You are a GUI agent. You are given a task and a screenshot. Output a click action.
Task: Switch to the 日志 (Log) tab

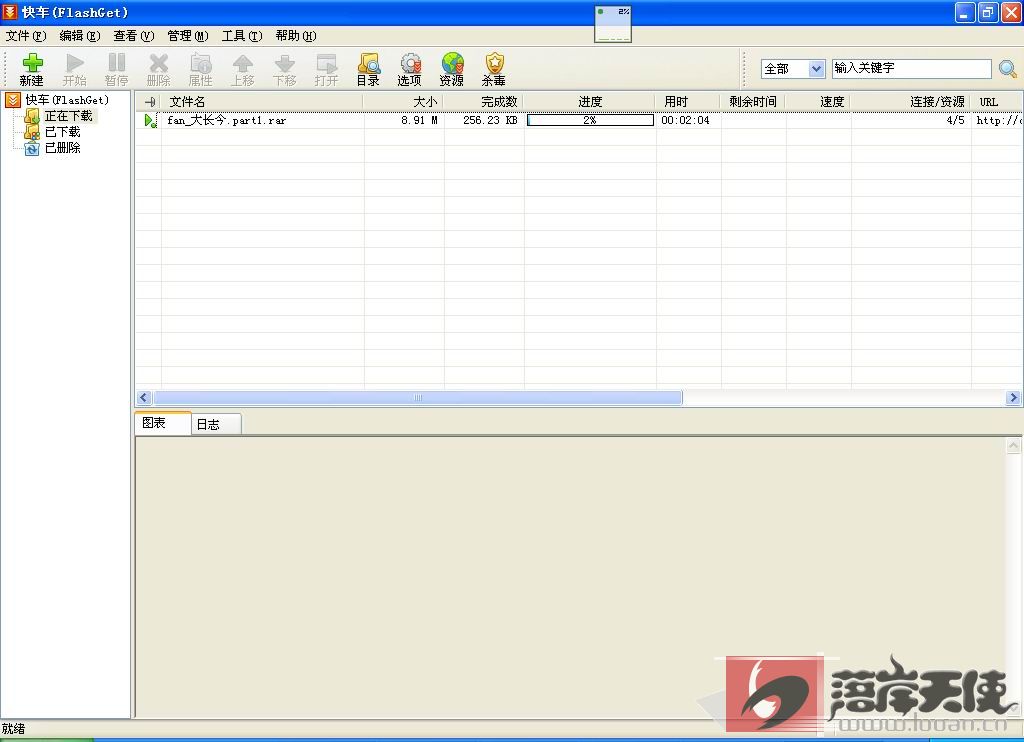tap(217, 425)
